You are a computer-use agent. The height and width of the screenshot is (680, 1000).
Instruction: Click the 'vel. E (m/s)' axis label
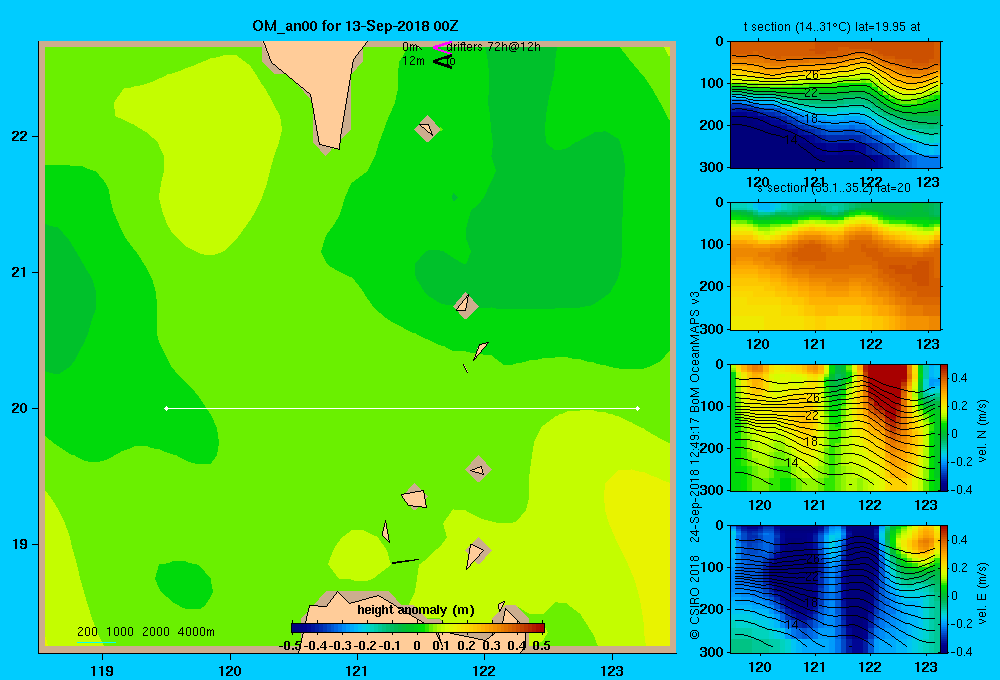click(x=982, y=593)
